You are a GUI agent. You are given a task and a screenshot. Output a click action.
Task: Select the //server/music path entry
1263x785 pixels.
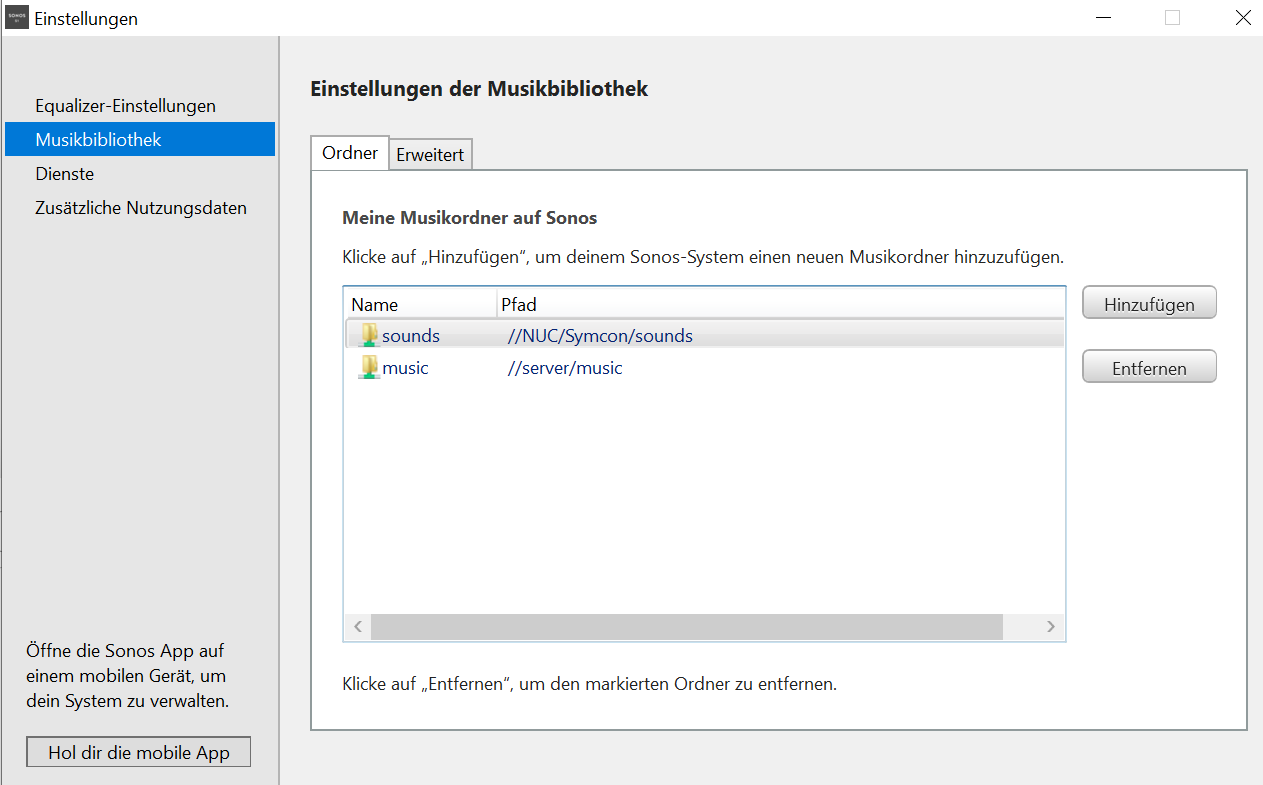coord(564,368)
